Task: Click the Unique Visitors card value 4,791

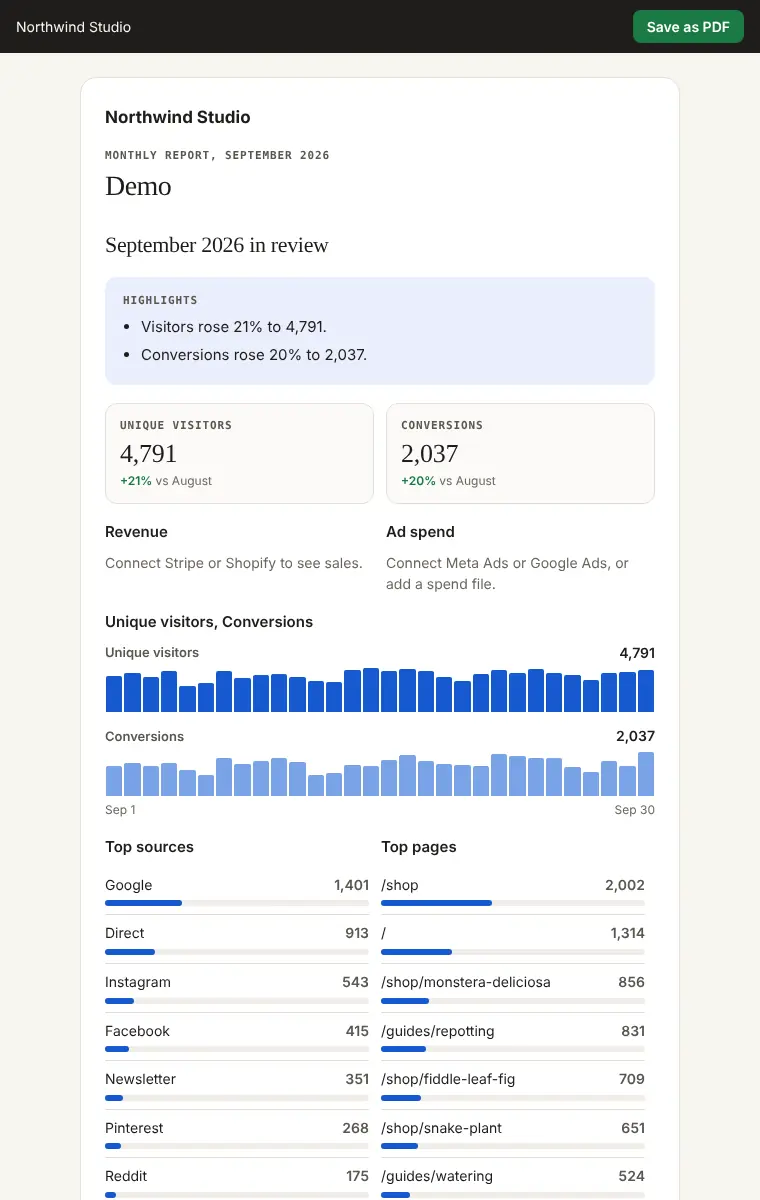Action: pyautogui.click(x=148, y=454)
